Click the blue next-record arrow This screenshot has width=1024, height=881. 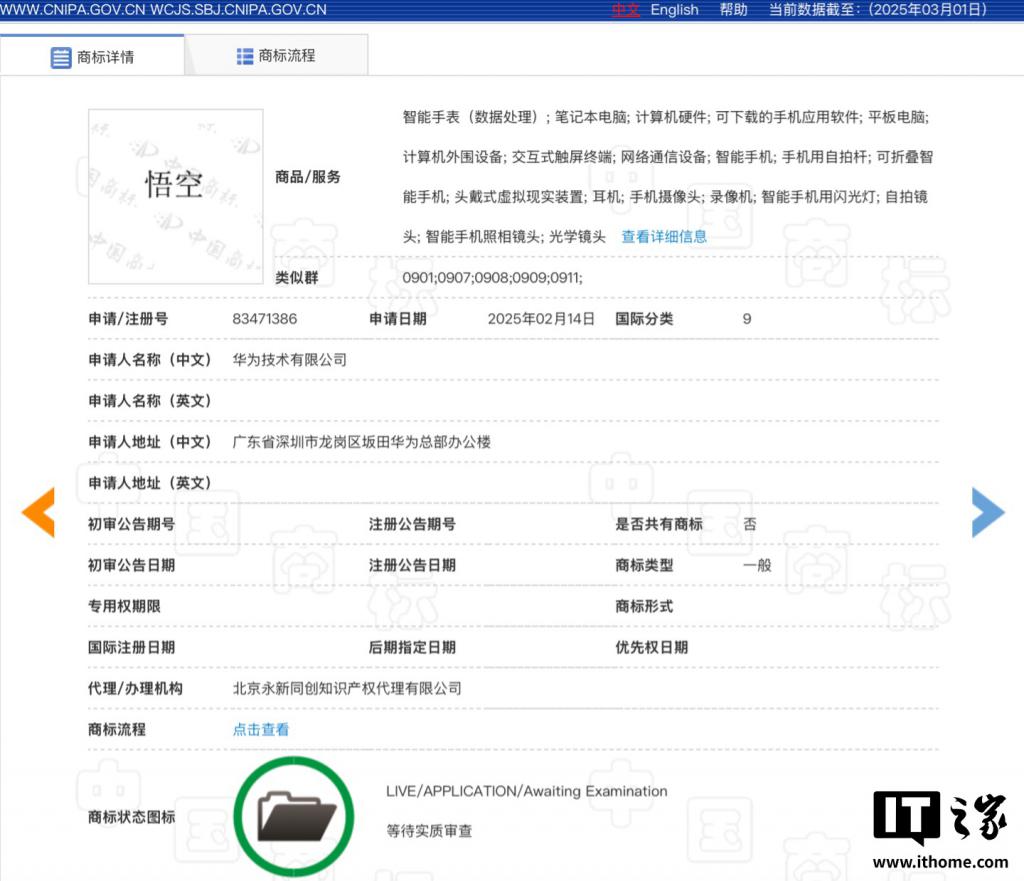988,513
